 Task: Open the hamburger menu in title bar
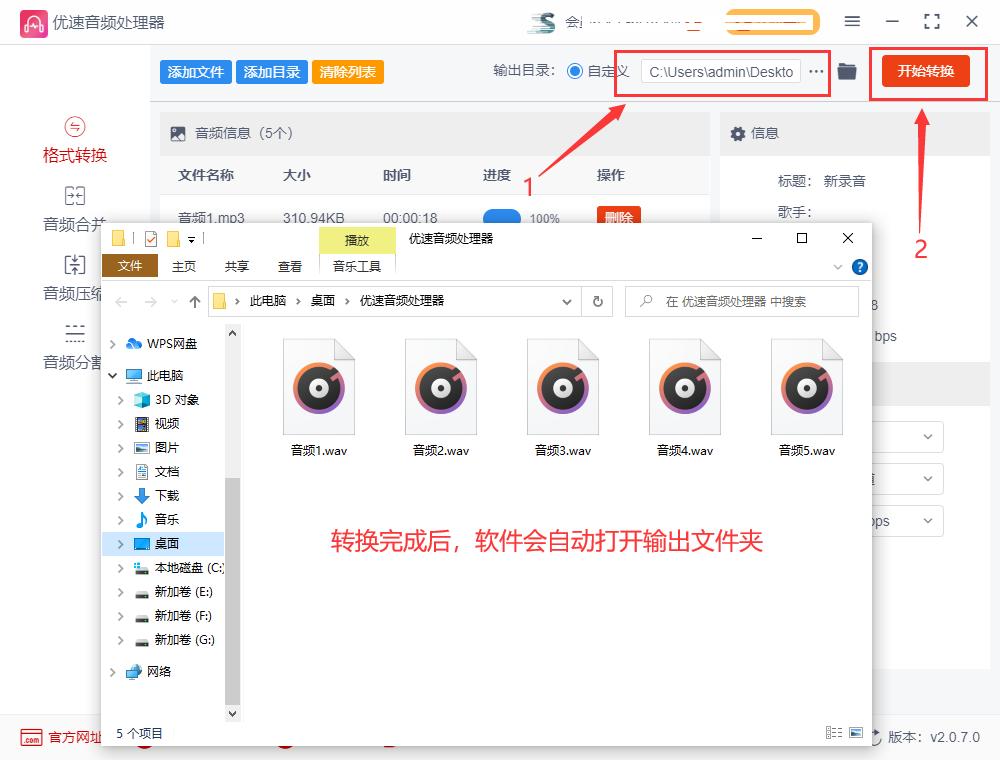[x=853, y=20]
